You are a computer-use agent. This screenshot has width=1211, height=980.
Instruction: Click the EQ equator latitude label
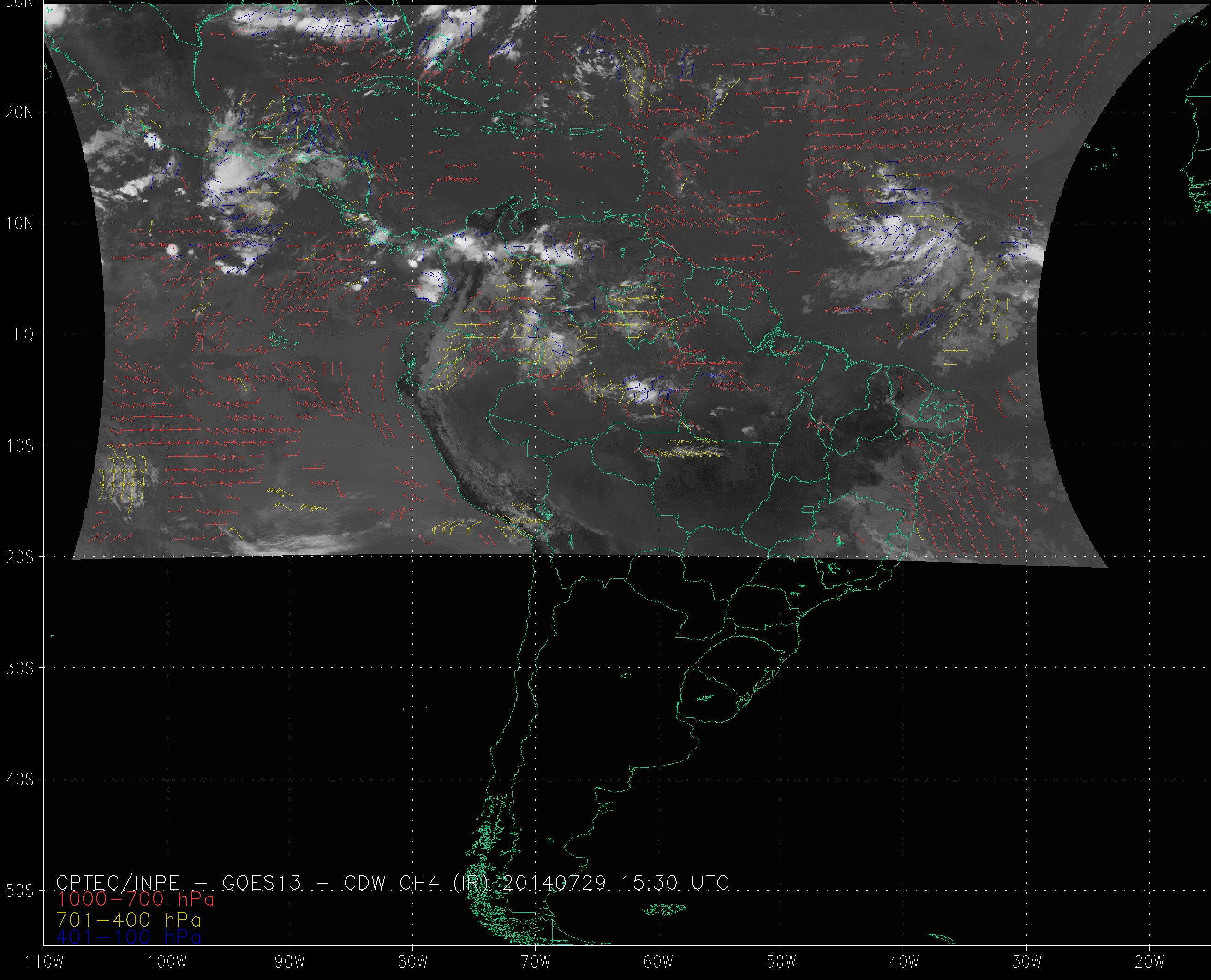tap(24, 335)
